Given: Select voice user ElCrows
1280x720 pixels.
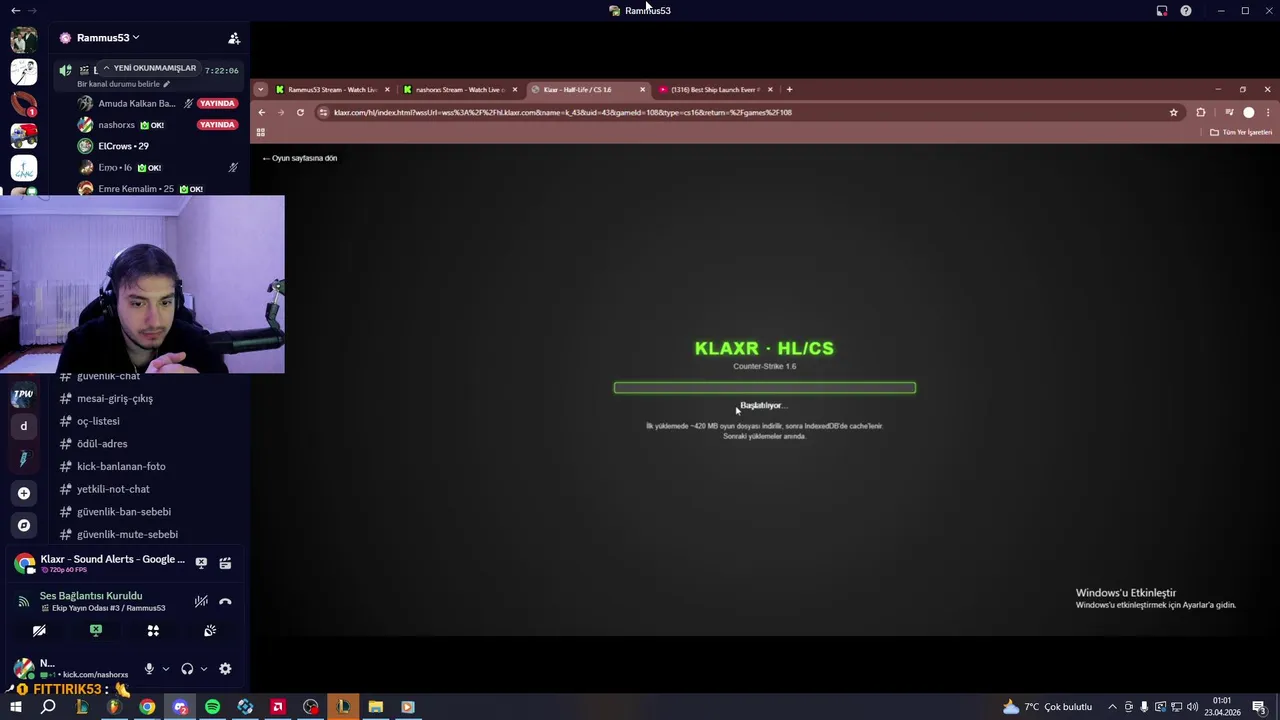Looking at the screenshot, I should [123, 146].
